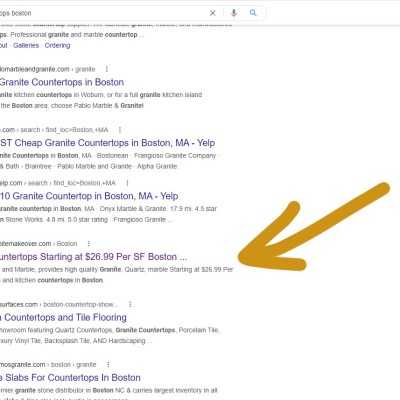Screen dimensions: 400x400
Task: Open the Ordering sitelink
Action: click(x=57, y=45)
